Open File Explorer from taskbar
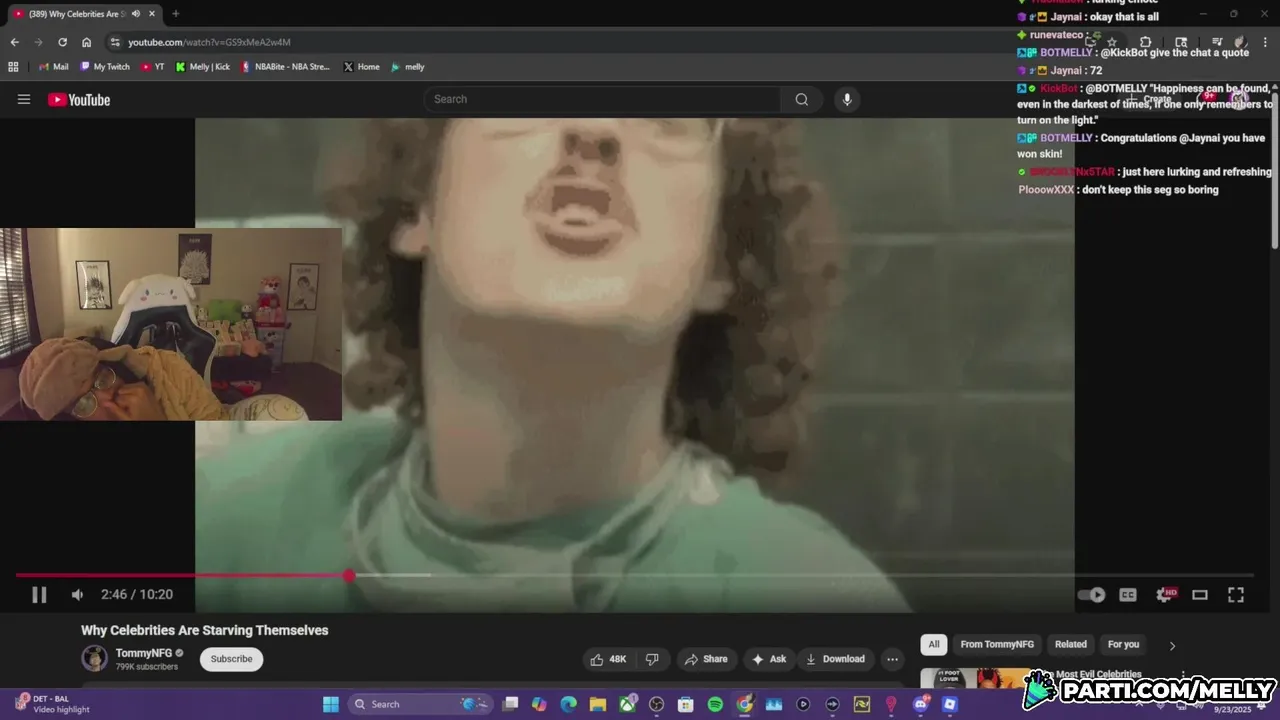This screenshot has height=720, width=1280. (597, 704)
